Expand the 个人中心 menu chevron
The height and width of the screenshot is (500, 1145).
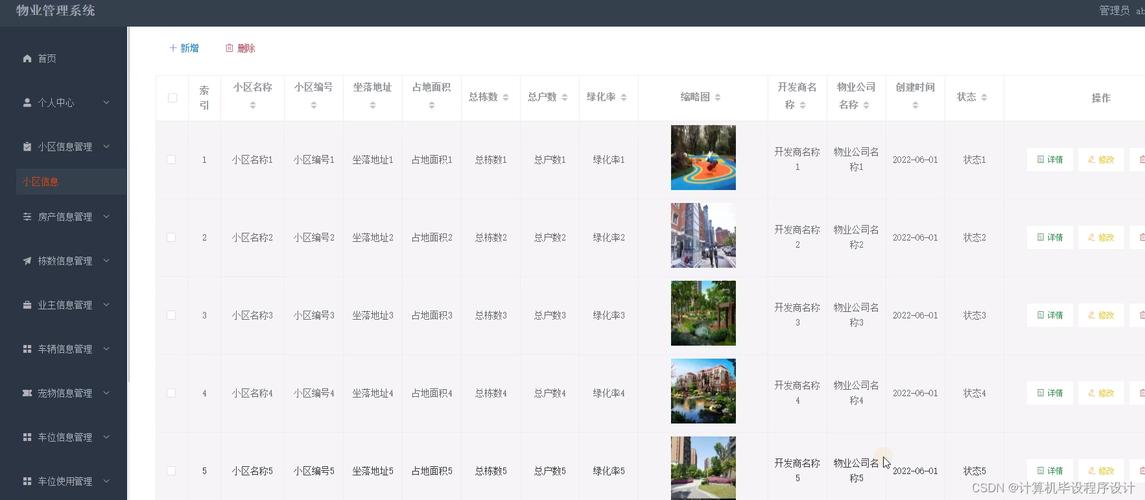click(106, 103)
